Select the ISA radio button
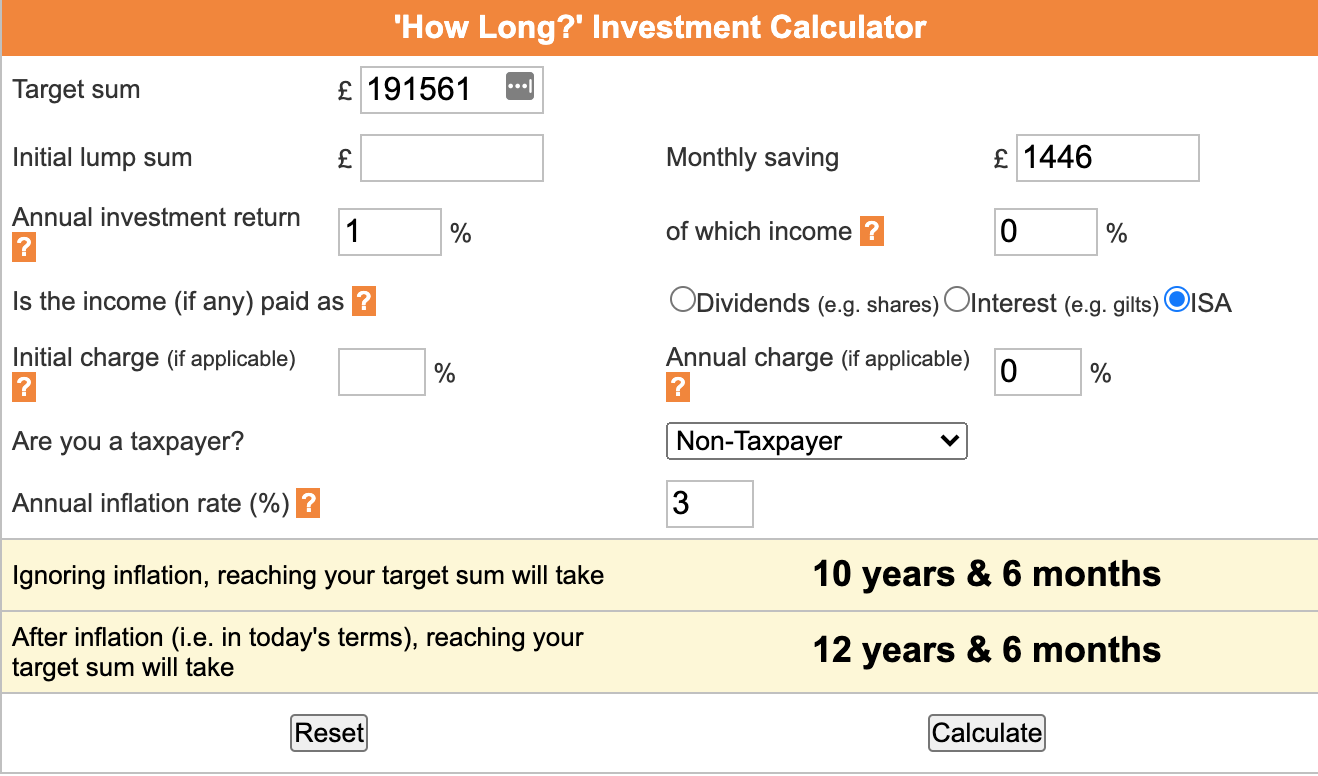This screenshot has height=776, width=1318. pyautogui.click(x=1177, y=300)
